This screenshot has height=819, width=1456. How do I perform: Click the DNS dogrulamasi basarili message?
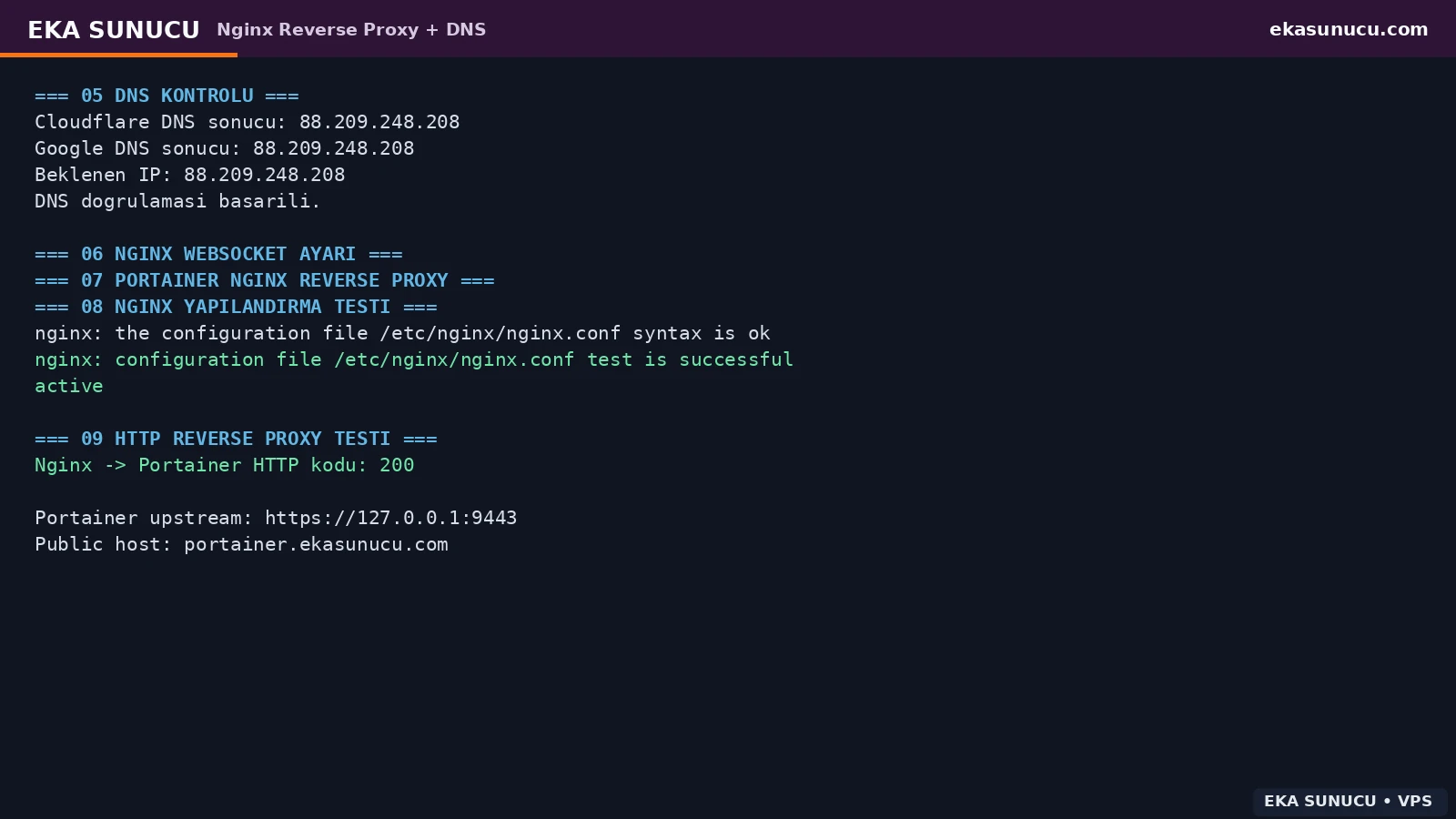pos(177,201)
